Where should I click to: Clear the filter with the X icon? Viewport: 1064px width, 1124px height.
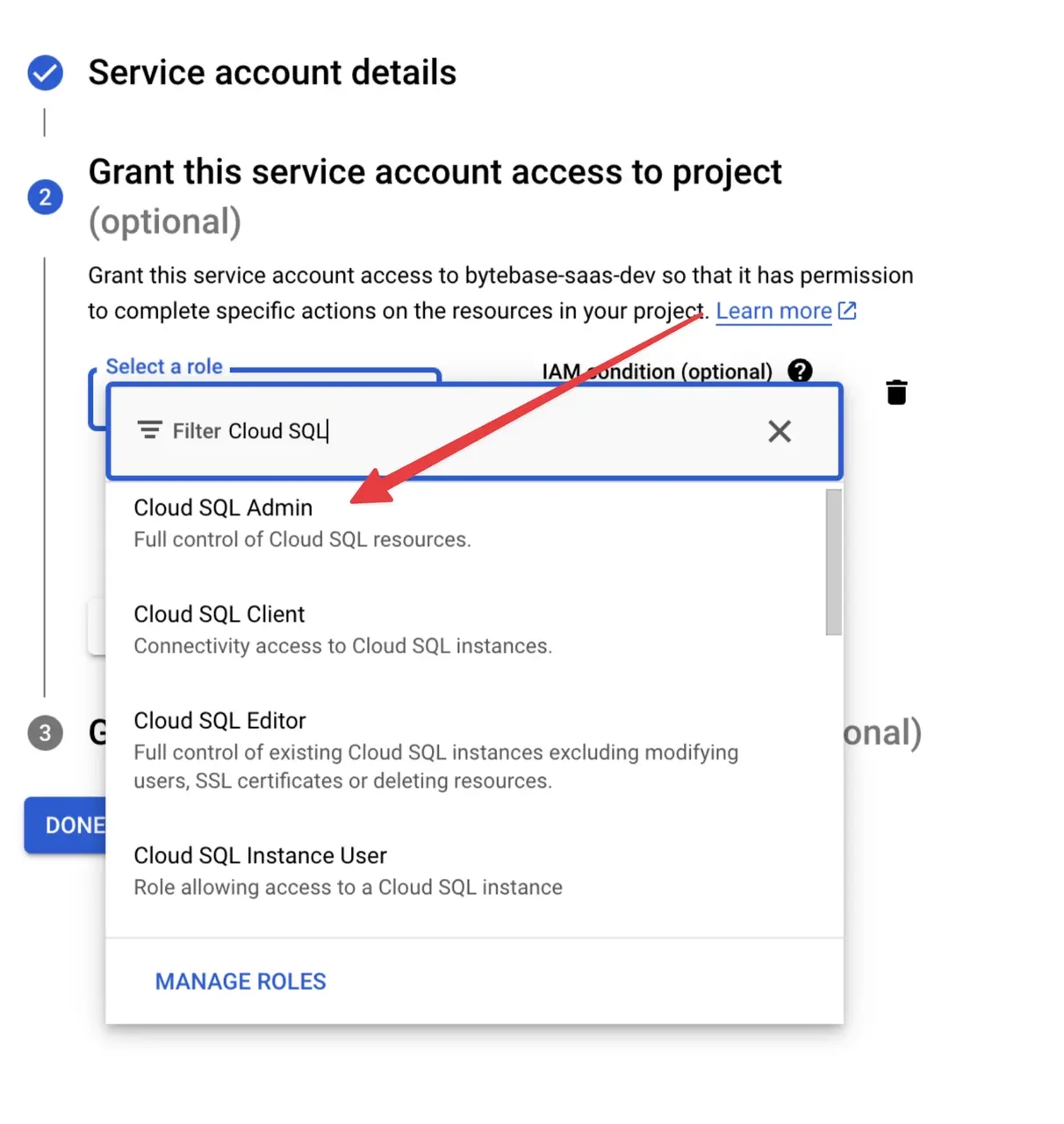pyautogui.click(x=780, y=431)
